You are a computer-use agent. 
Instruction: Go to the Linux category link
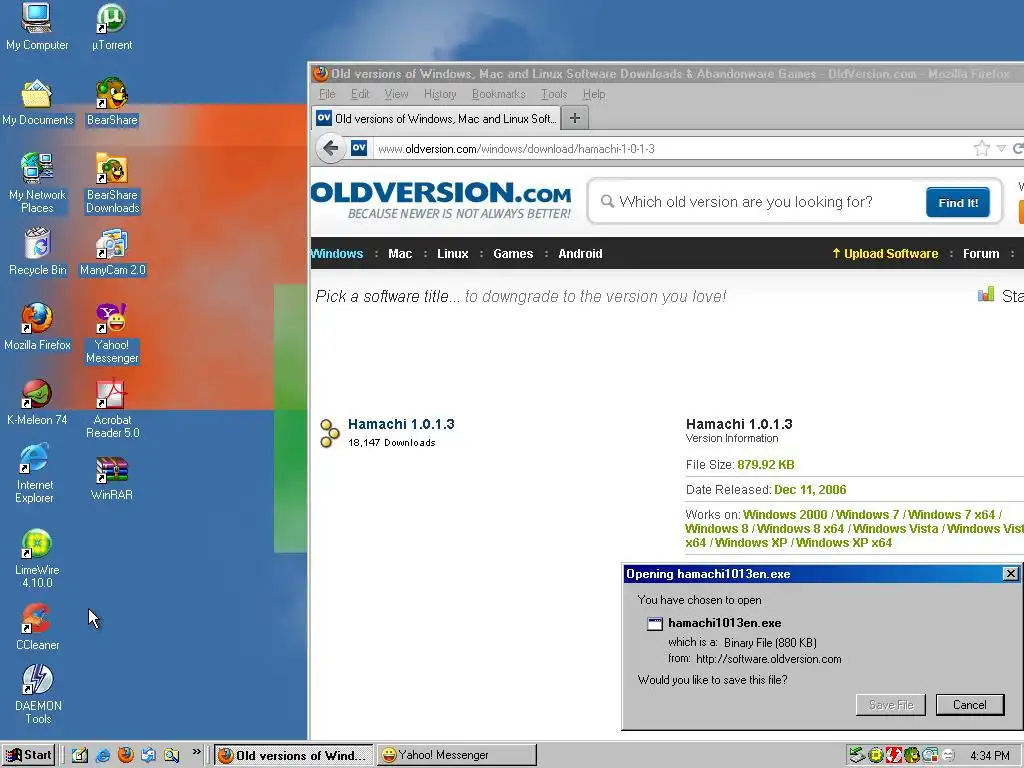pos(453,253)
